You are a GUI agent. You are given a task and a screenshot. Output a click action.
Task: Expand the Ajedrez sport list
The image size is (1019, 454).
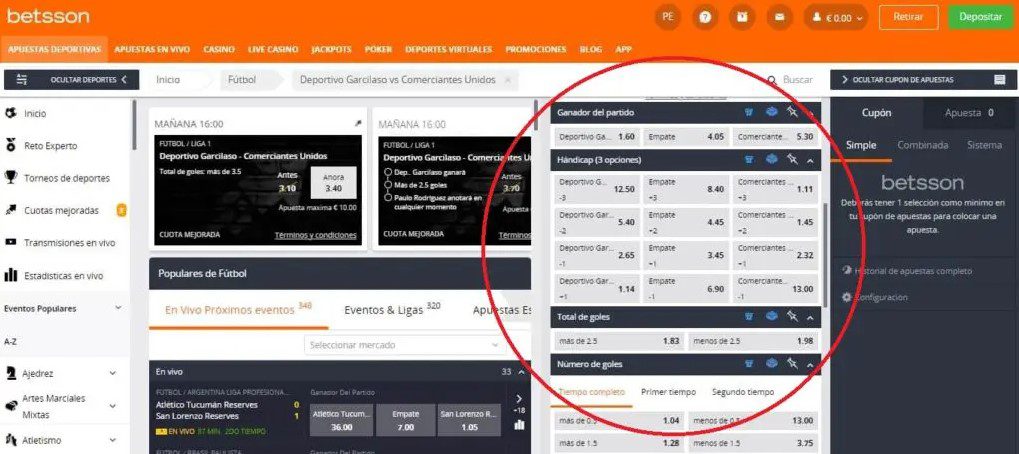(112, 373)
